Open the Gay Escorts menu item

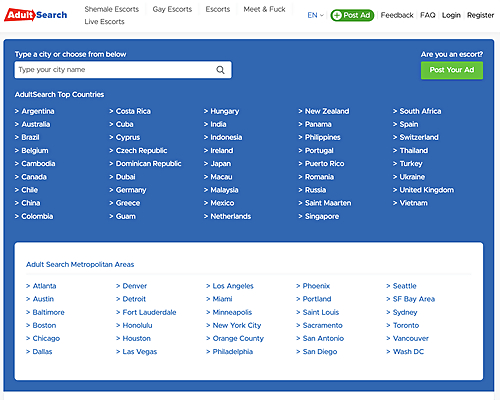(172, 9)
